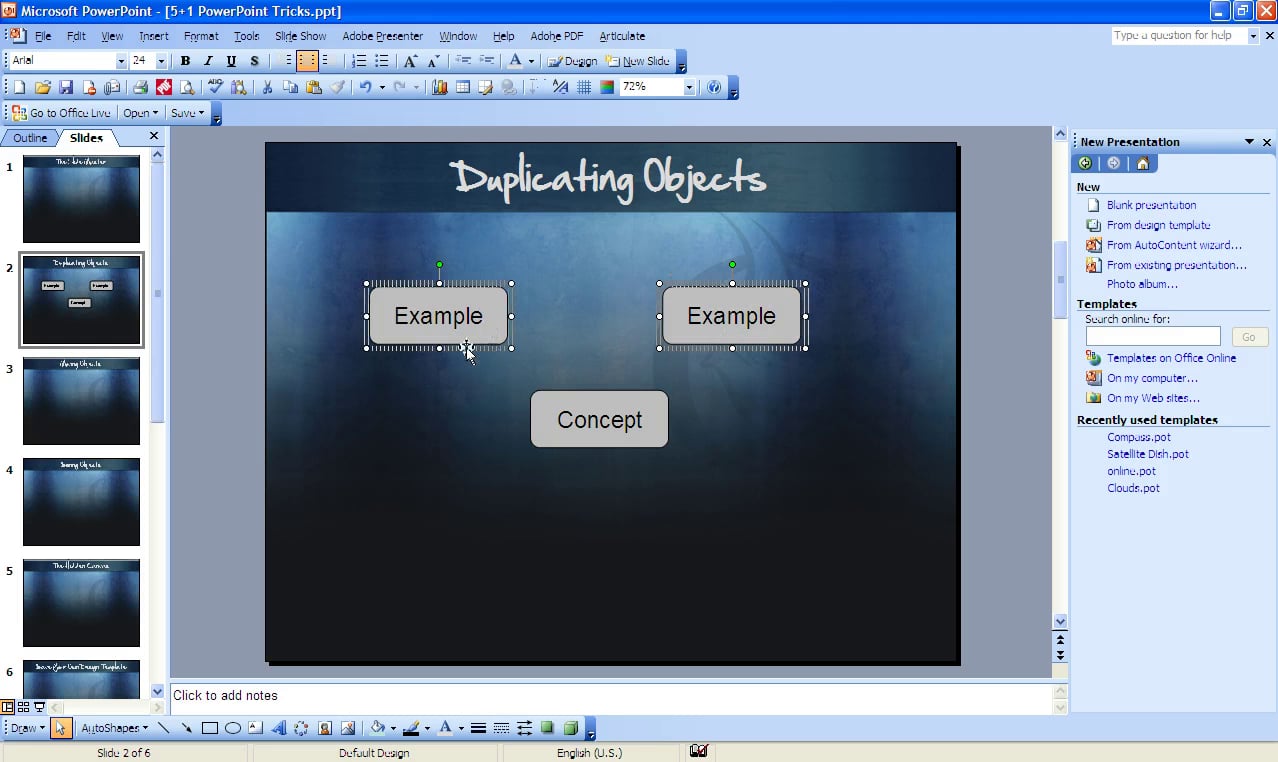Select the Rectangle shape tool
Image resolution: width=1278 pixels, height=762 pixels.
coord(210,728)
